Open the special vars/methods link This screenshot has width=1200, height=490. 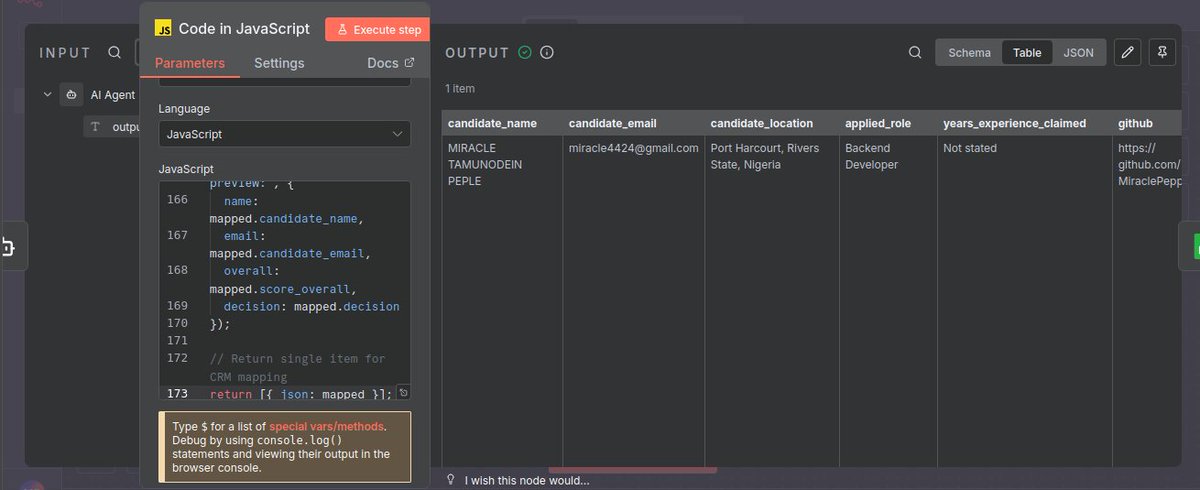click(x=326, y=426)
